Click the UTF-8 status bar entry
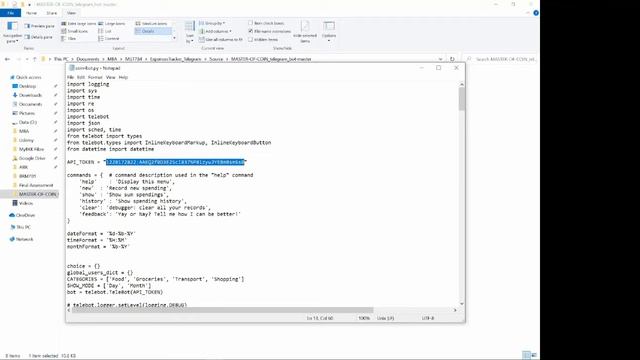Image resolution: width=640 pixels, height=360 pixels. tap(428, 318)
